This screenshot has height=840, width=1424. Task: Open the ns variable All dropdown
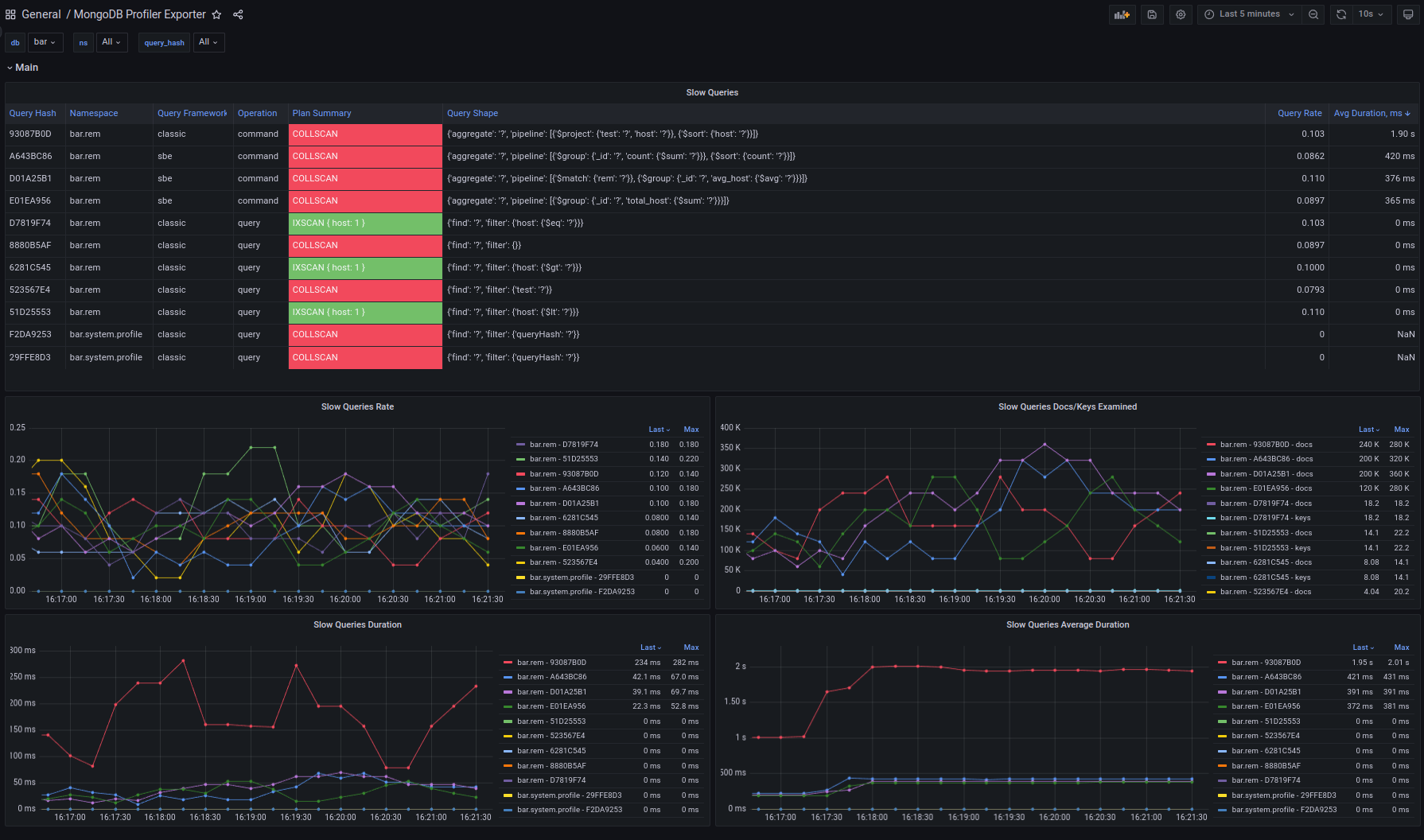pyautogui.click(x=111, y=42)
